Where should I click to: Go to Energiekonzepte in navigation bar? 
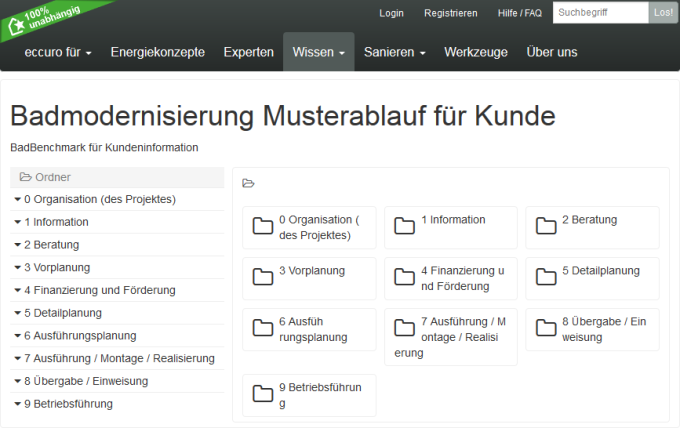157,52
